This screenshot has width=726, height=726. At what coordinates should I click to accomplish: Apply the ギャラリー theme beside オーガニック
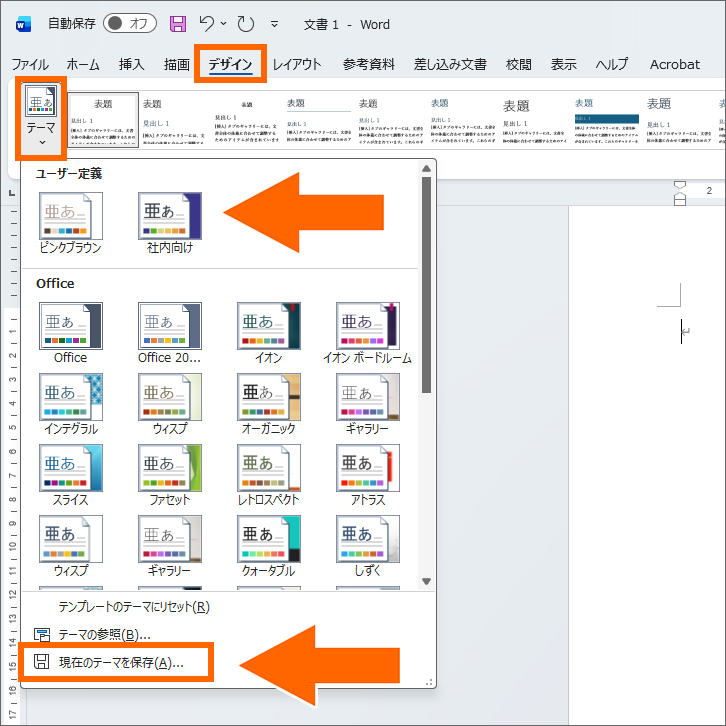pos(368,405)
